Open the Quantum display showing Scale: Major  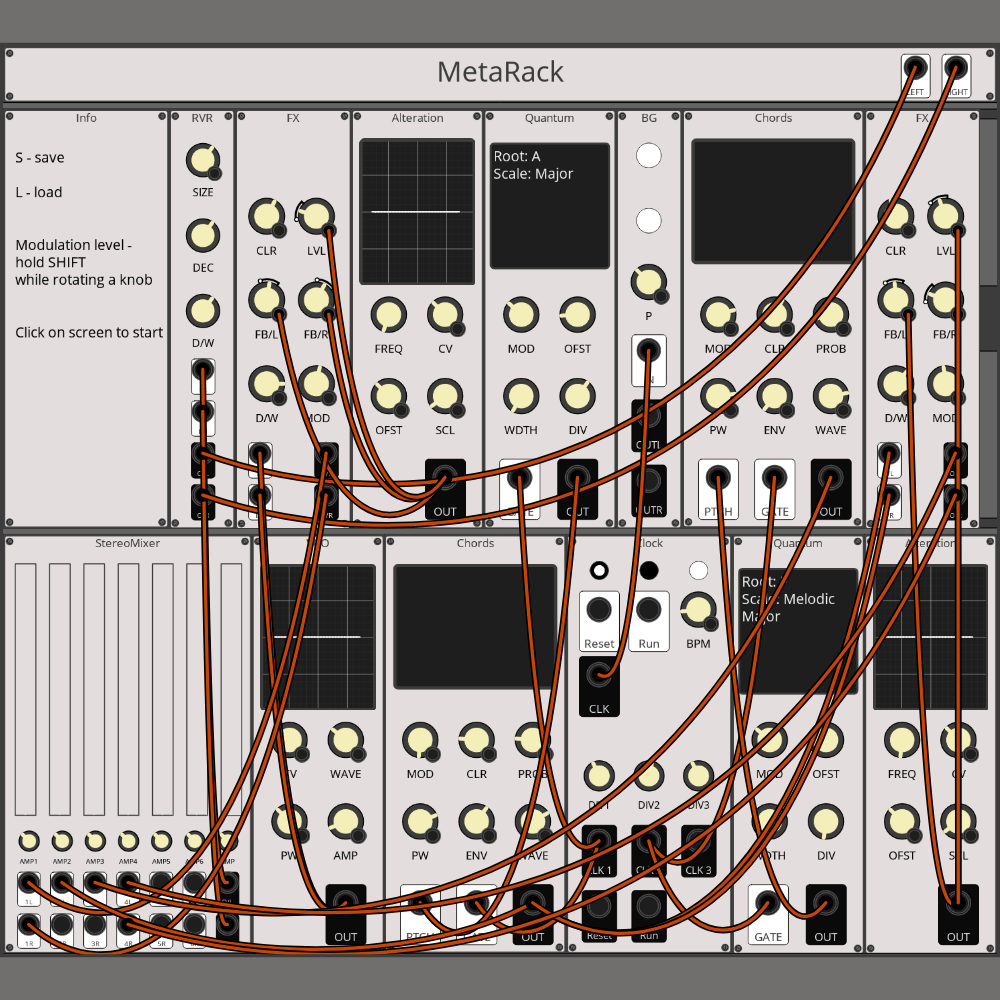pos(549,205)
